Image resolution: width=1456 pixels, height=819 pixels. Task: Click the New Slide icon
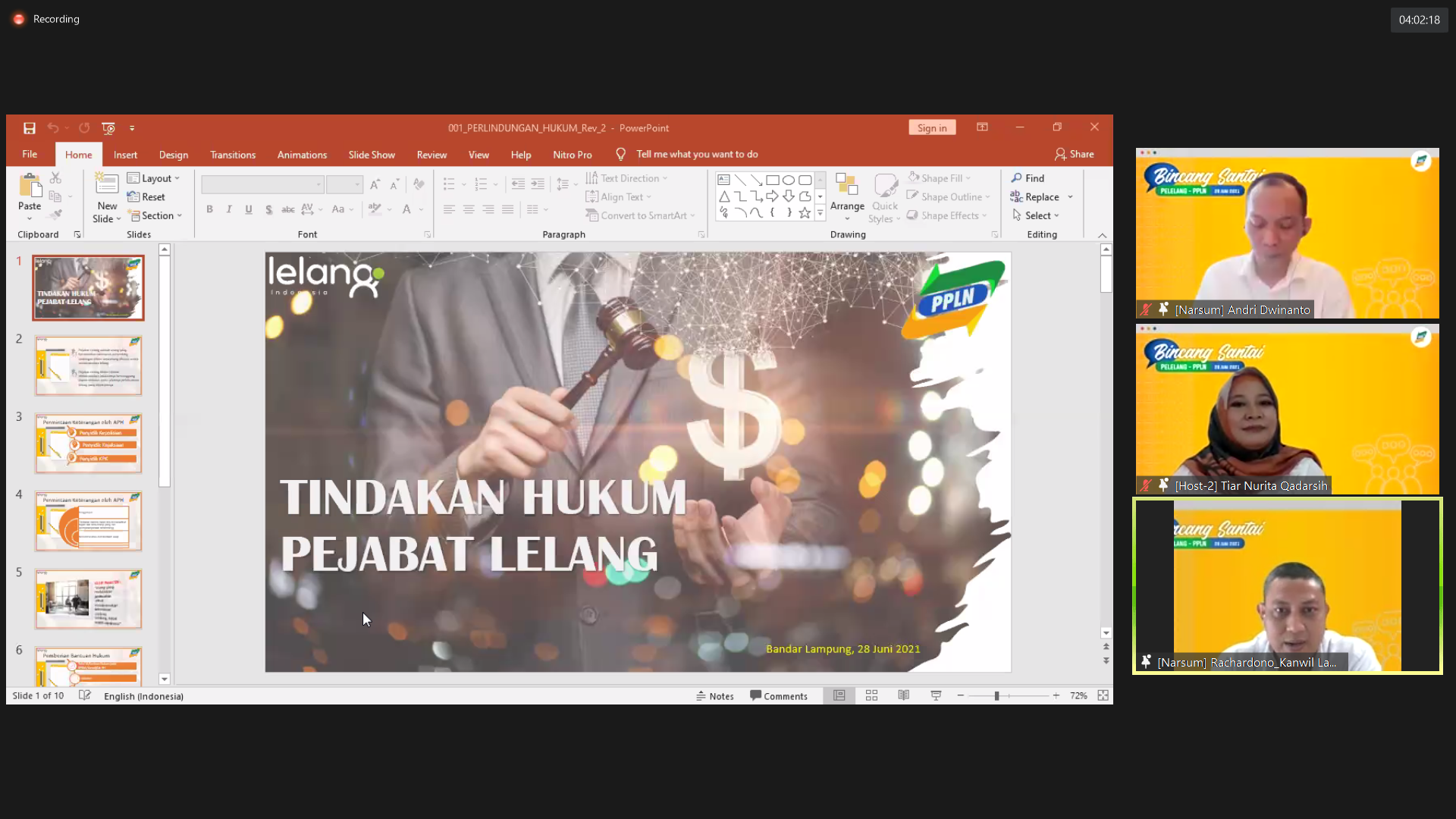106,184
